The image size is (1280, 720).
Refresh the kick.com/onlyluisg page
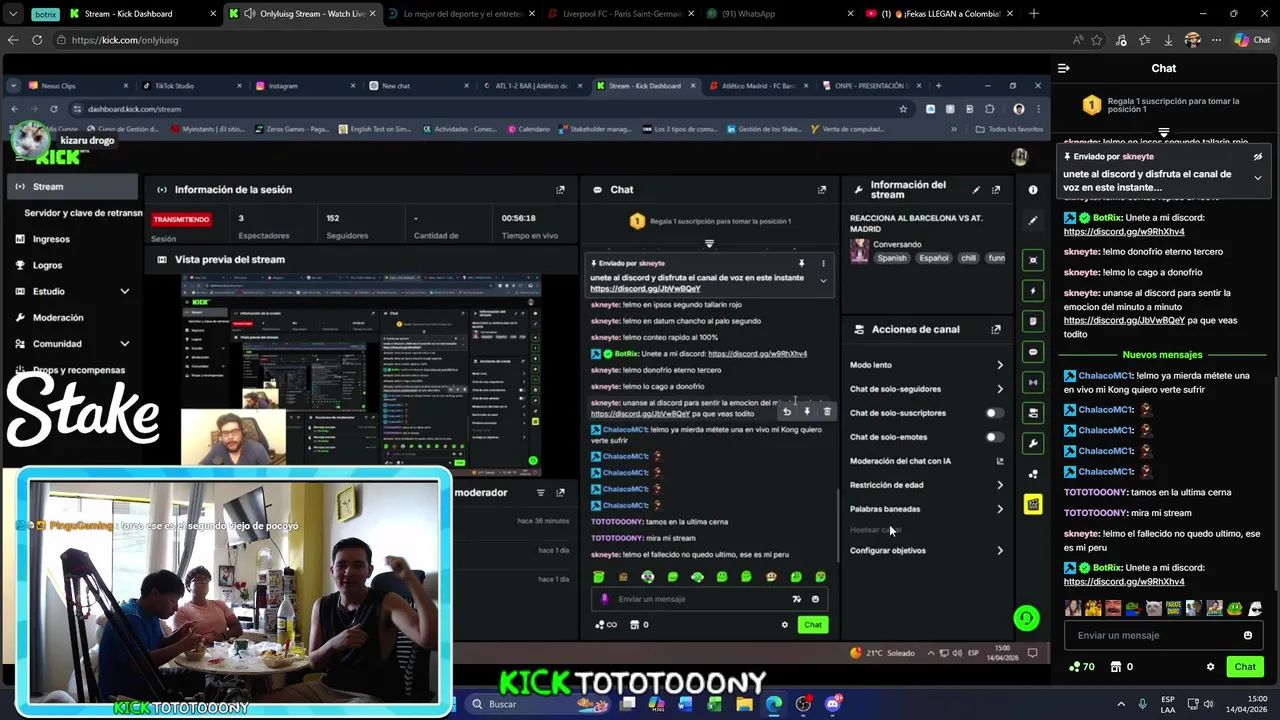(37, 40)
